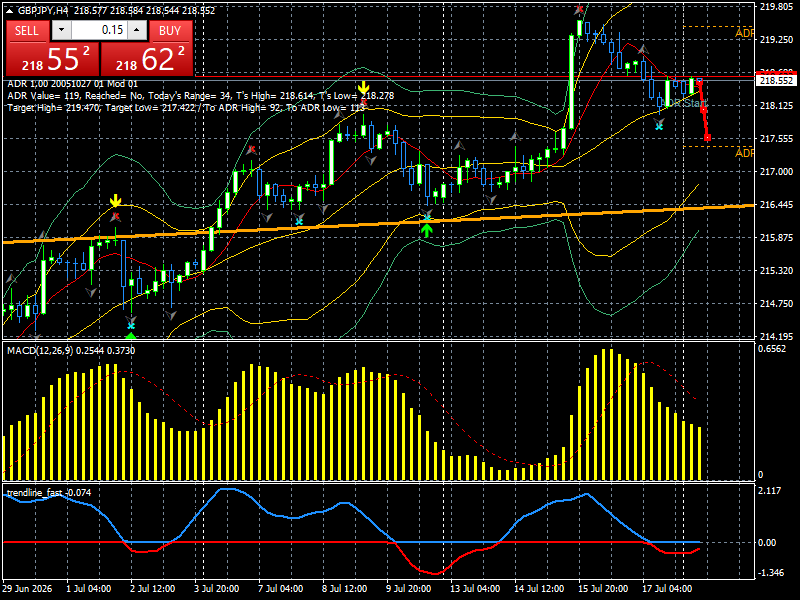Click the cyan cross marker near 7 Jul
Screen dimensions: 800x600
click(x=299, y=221)
